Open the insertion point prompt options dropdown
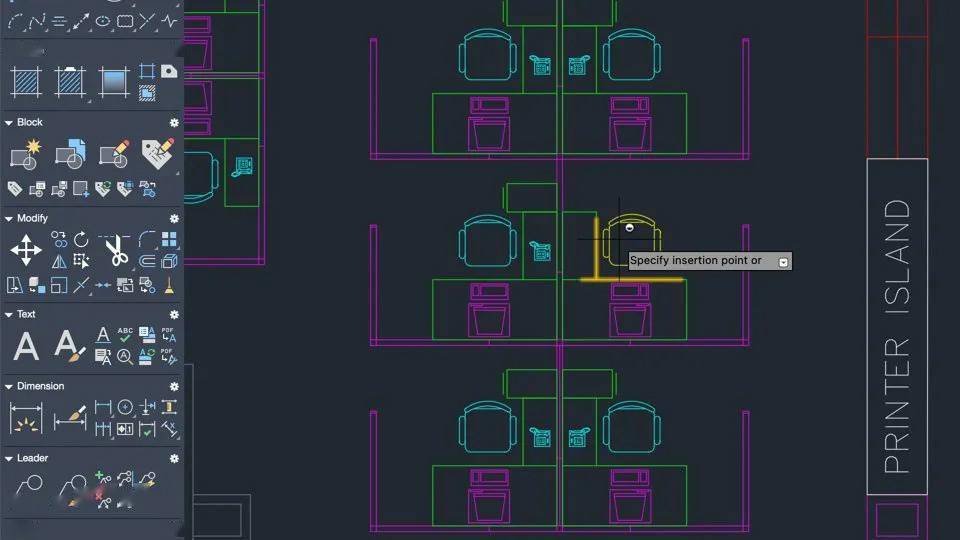This screenshot has width=960, height=540. tap(782, 262)
